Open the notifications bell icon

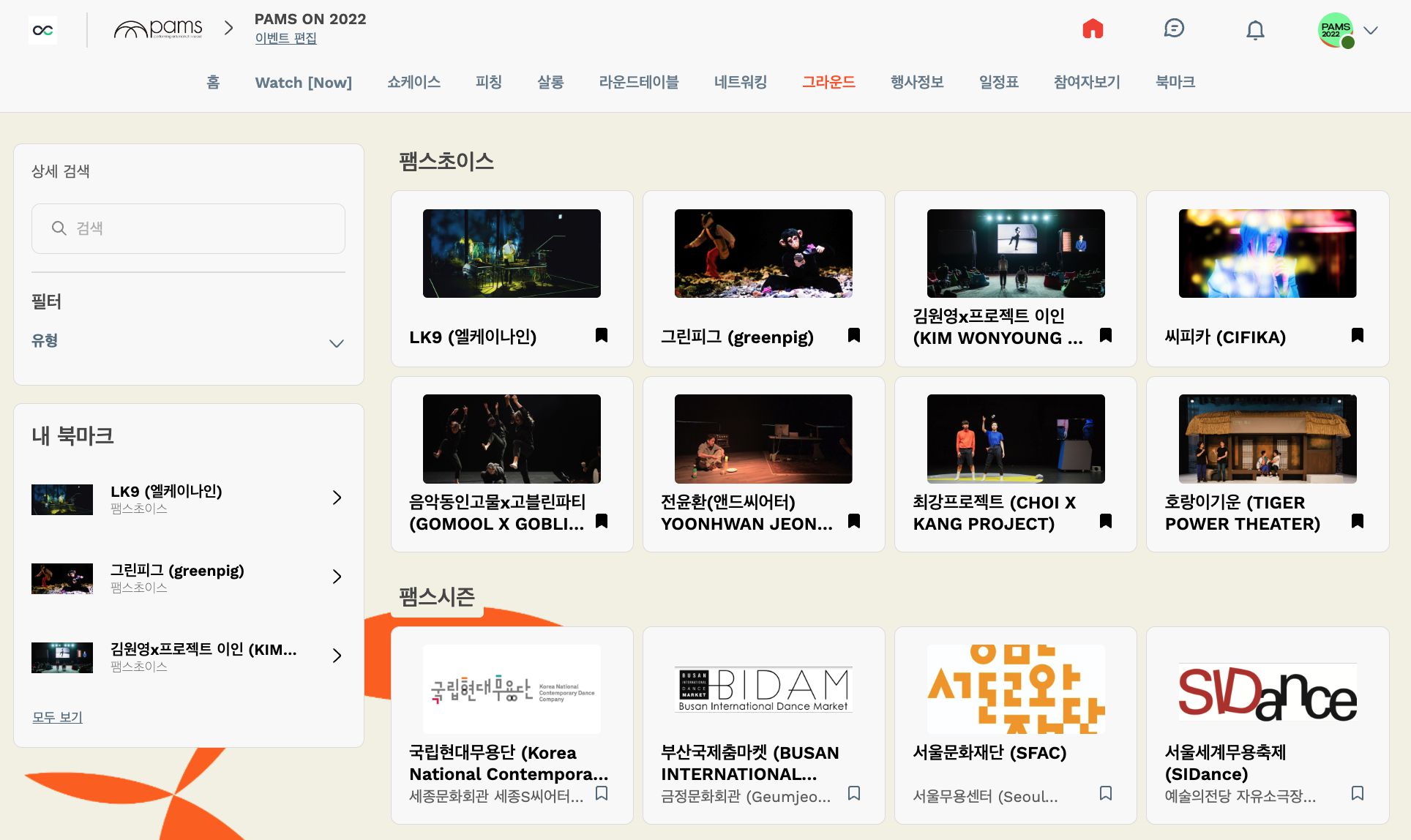(x=1255, y=30)
